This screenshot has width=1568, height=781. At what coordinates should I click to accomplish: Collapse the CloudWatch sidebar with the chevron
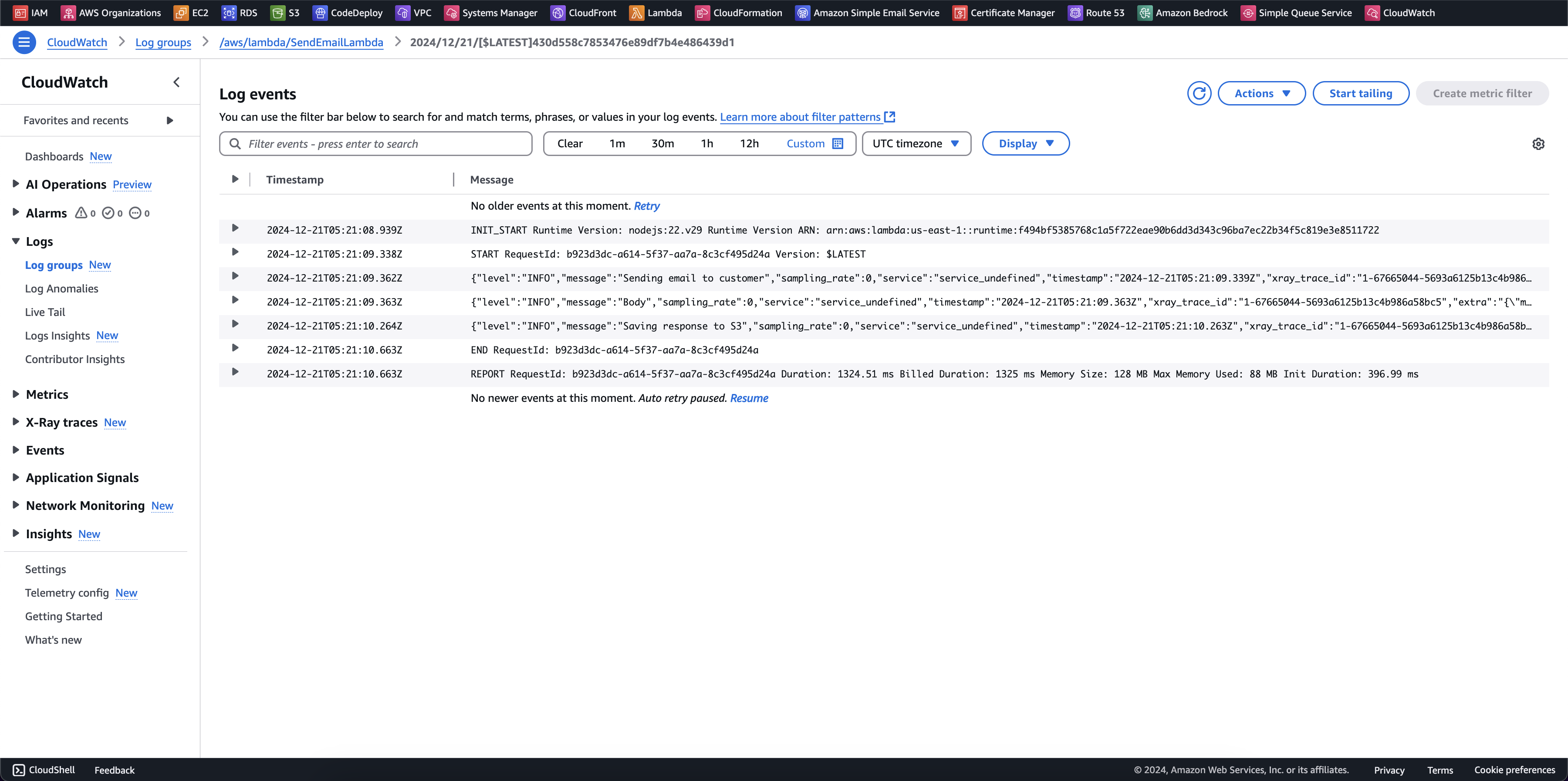click(x=176, y=82)
